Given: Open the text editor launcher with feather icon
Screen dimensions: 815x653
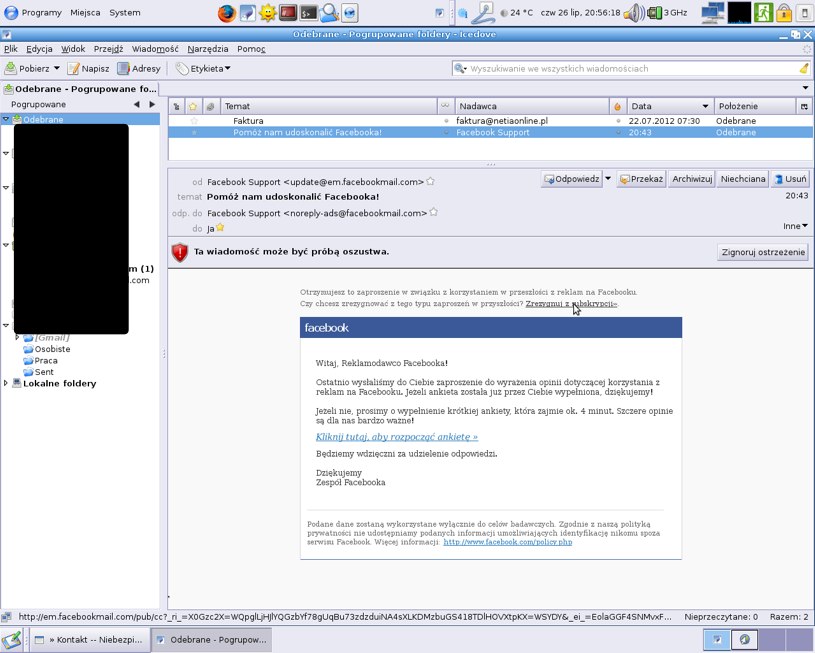Looking at the screenshot, I should click(247, 12).
